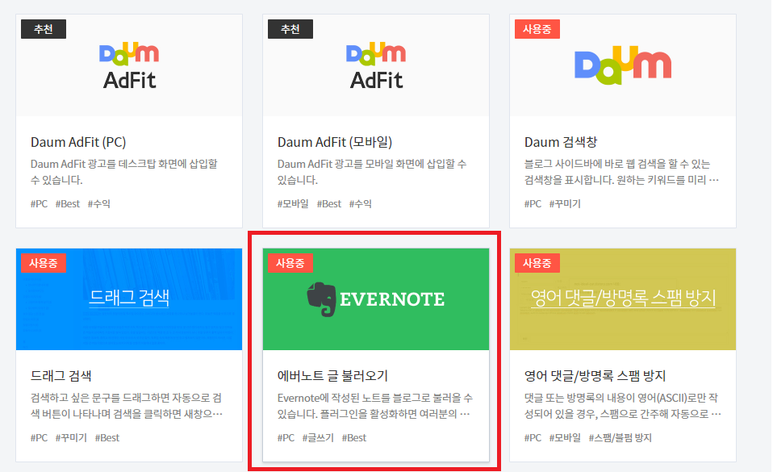Open the Daum AdFit (모바일) plugin title
Screen dimensions: 773x472
pyautogui.click(x=335, y=142)
